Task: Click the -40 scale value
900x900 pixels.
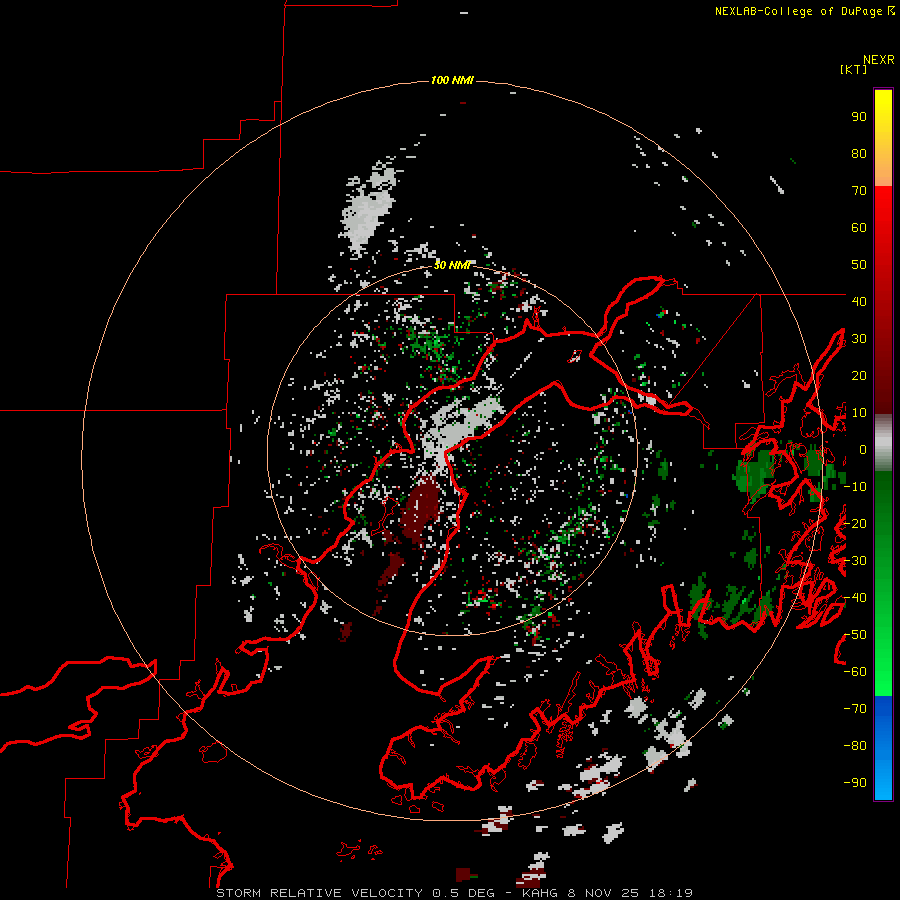Action: click(855, 598)
